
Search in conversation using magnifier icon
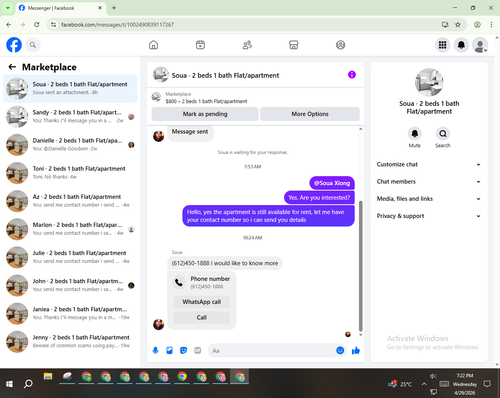tap(443, 134)
